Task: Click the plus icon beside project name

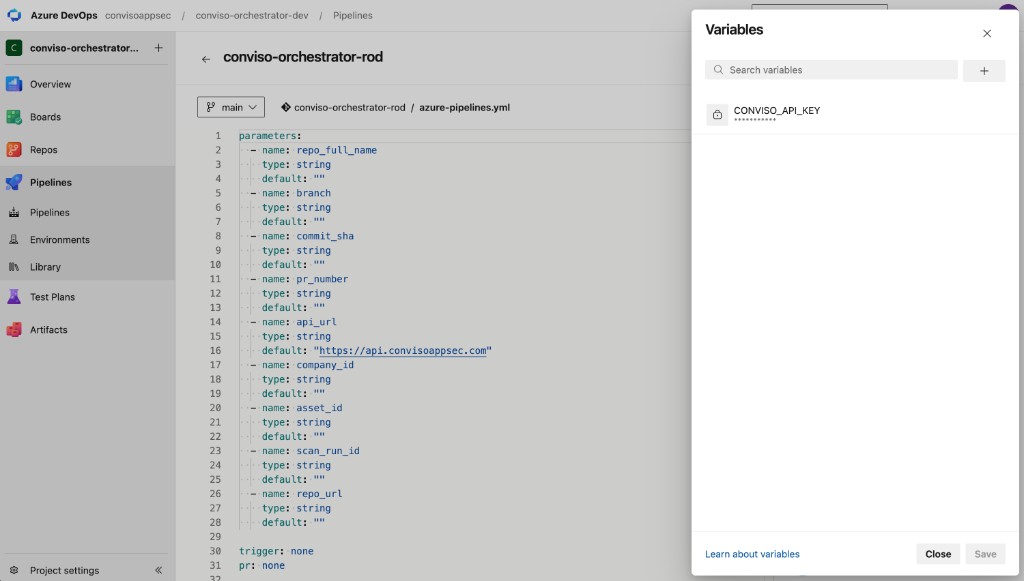Action: click(x=159, y=48)
